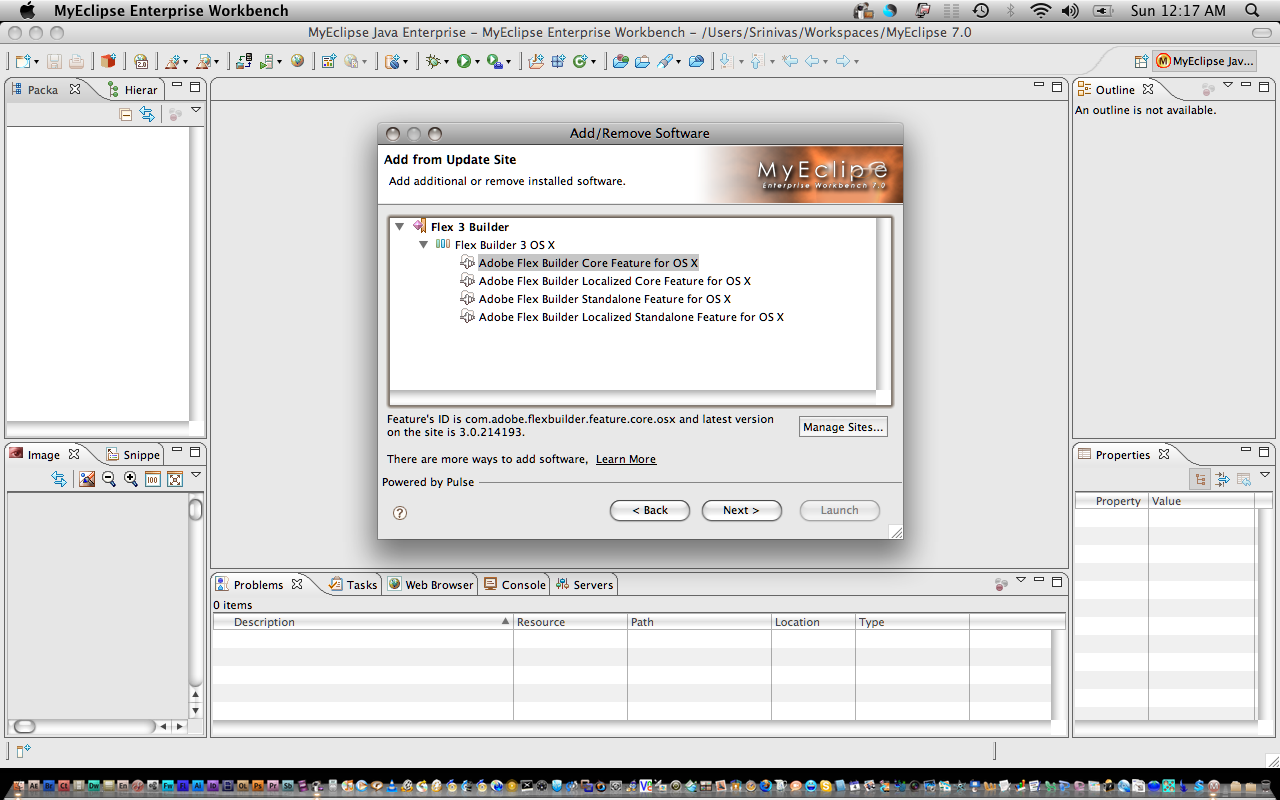The width and height of the screenshot is (1280, 800).
Task: Click the forward arrow navigation toolbar icon
Action: [x=843, y=61]
